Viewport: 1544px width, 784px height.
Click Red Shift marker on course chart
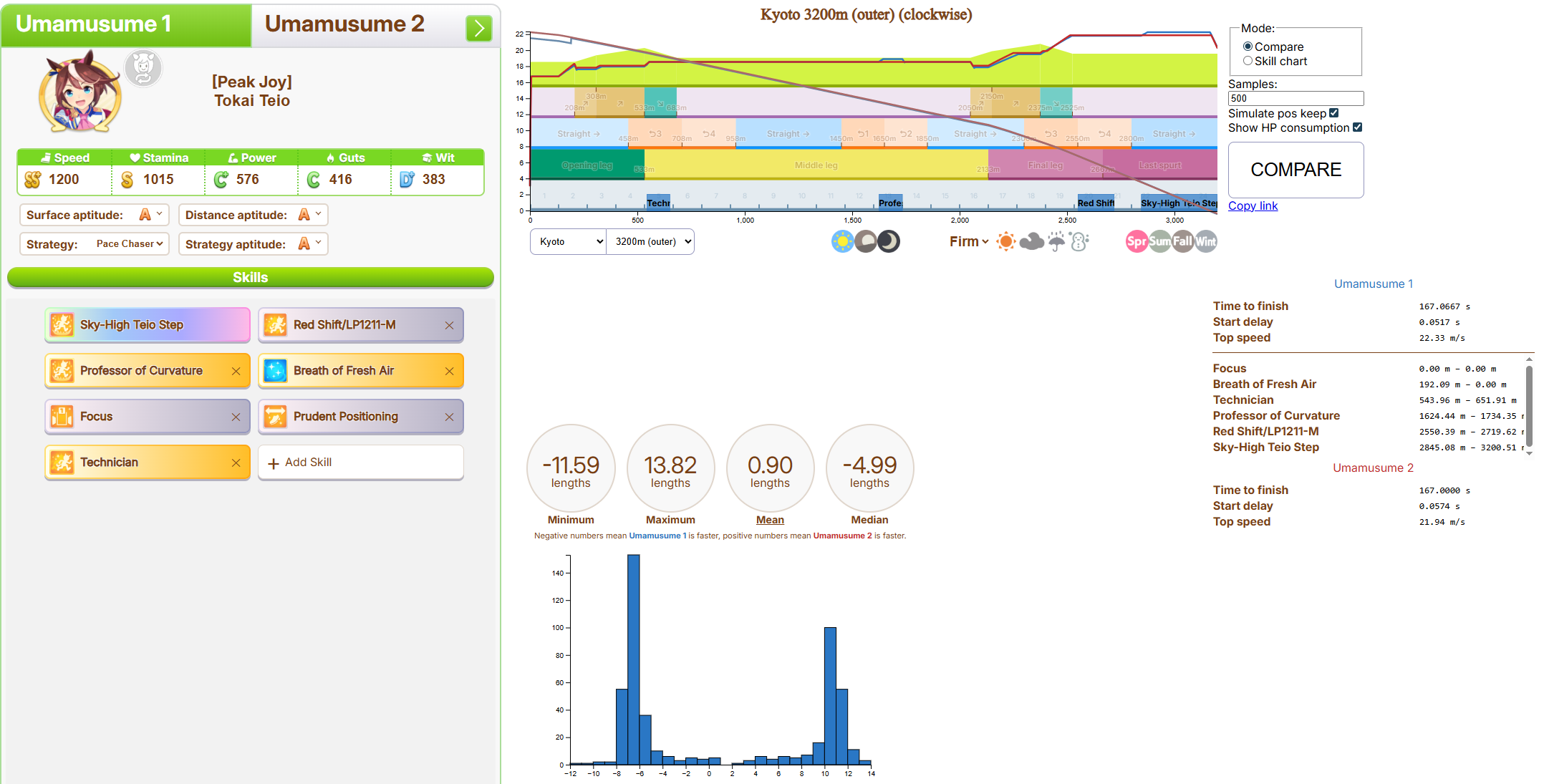tap(1096, 203)
